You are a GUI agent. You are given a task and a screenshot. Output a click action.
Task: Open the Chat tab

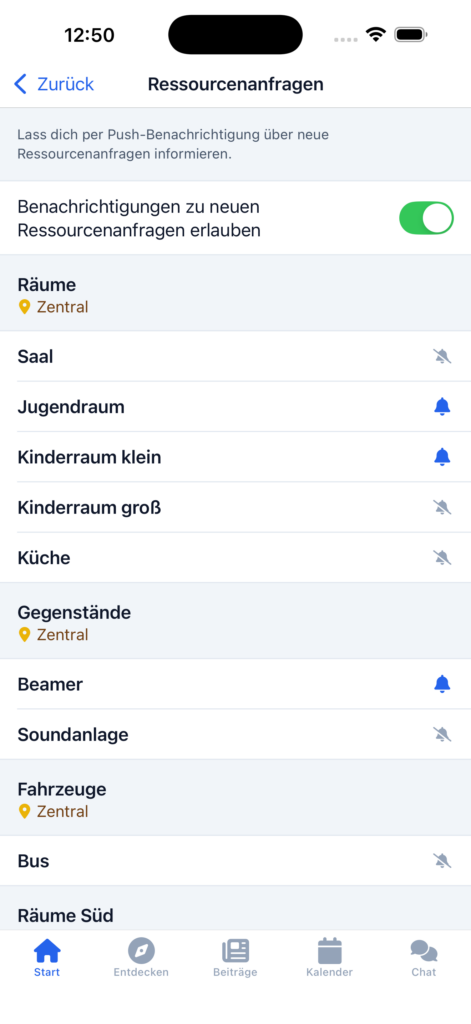coord(423,957)
